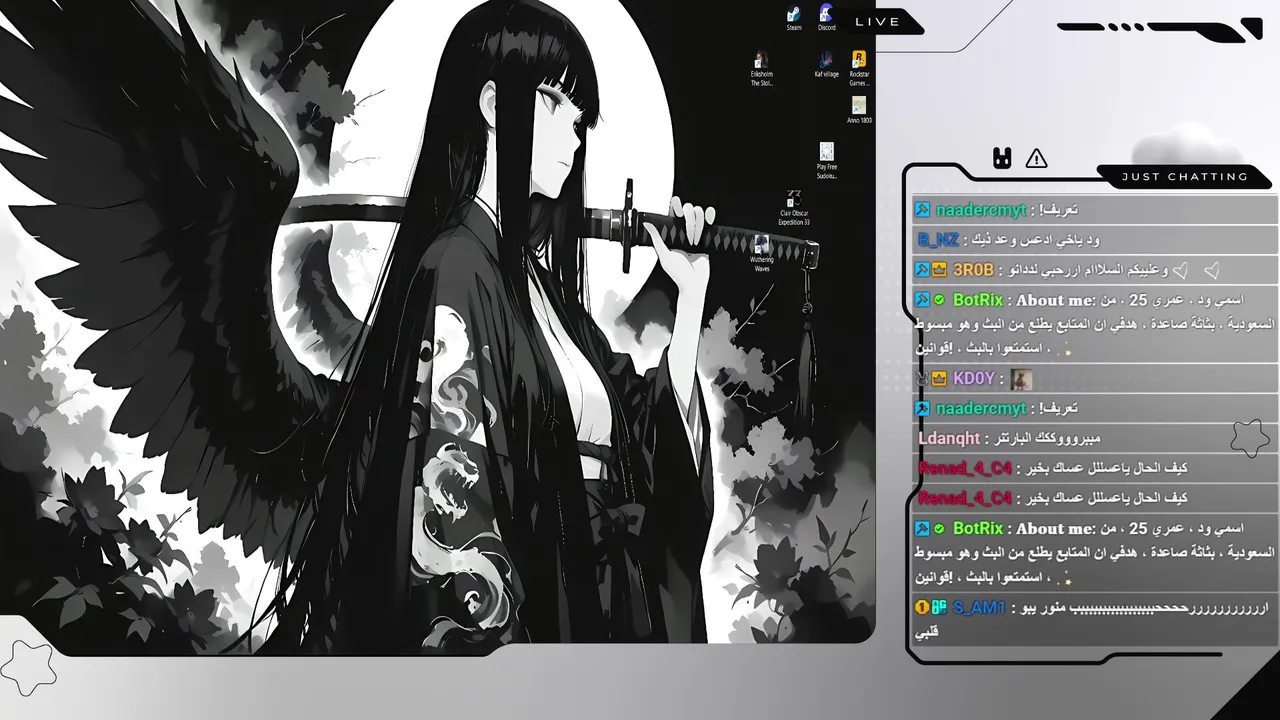The image size is (1280, 720).
Task: Click S_AM1's message ending with 'منور يبو قلبي'
Action: point(1092,619)
